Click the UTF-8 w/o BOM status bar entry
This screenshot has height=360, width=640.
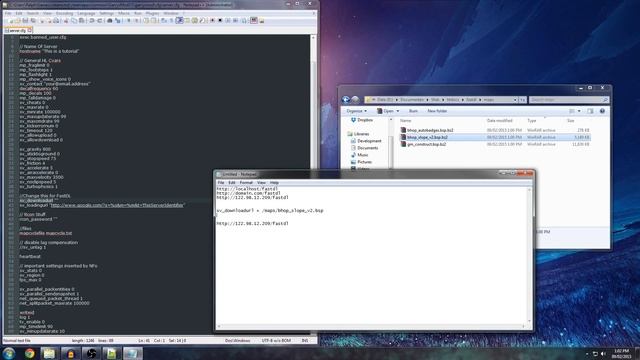[x=276, y=340]
